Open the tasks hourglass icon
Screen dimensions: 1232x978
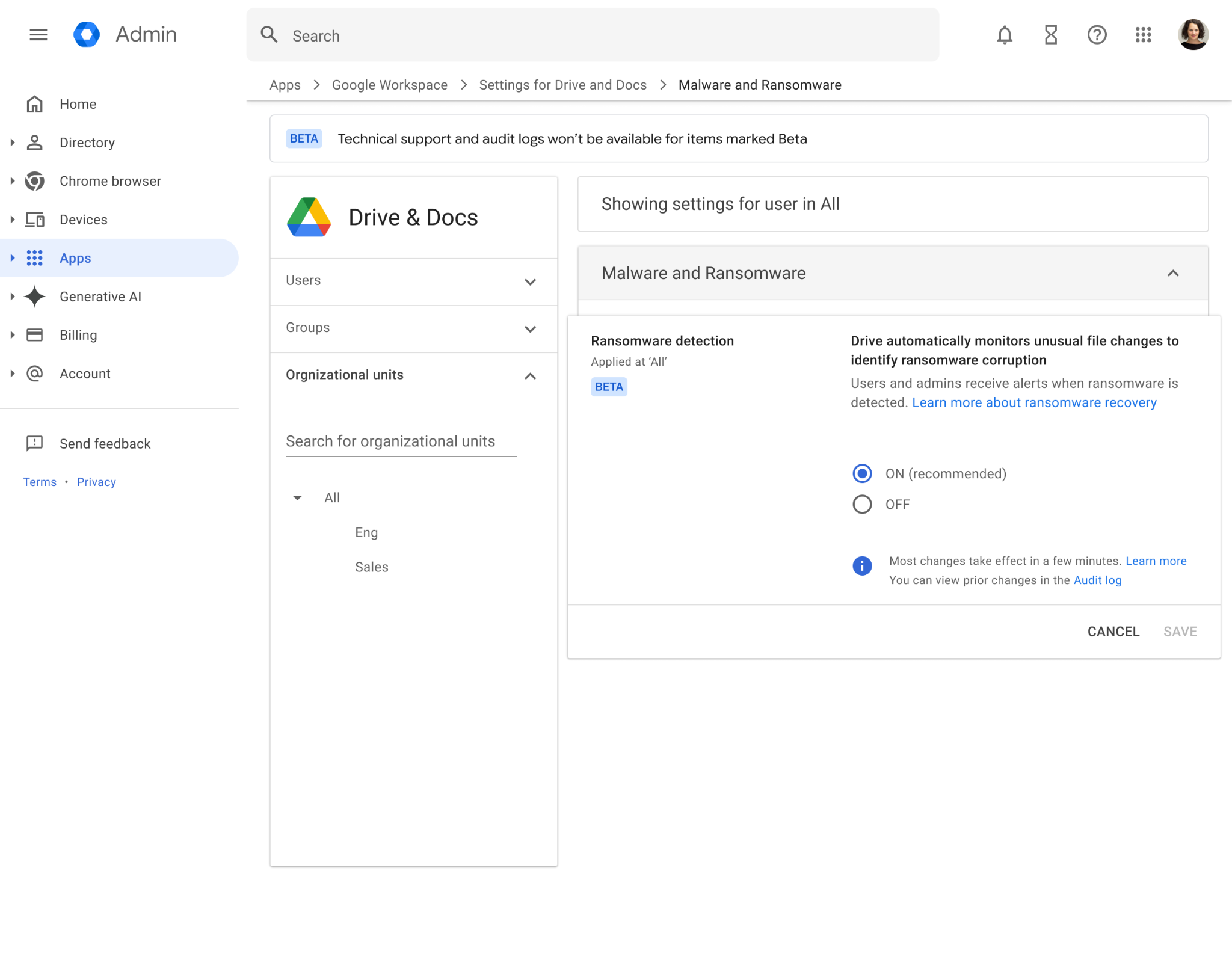pyautogui.click(x=1051, y=35)
